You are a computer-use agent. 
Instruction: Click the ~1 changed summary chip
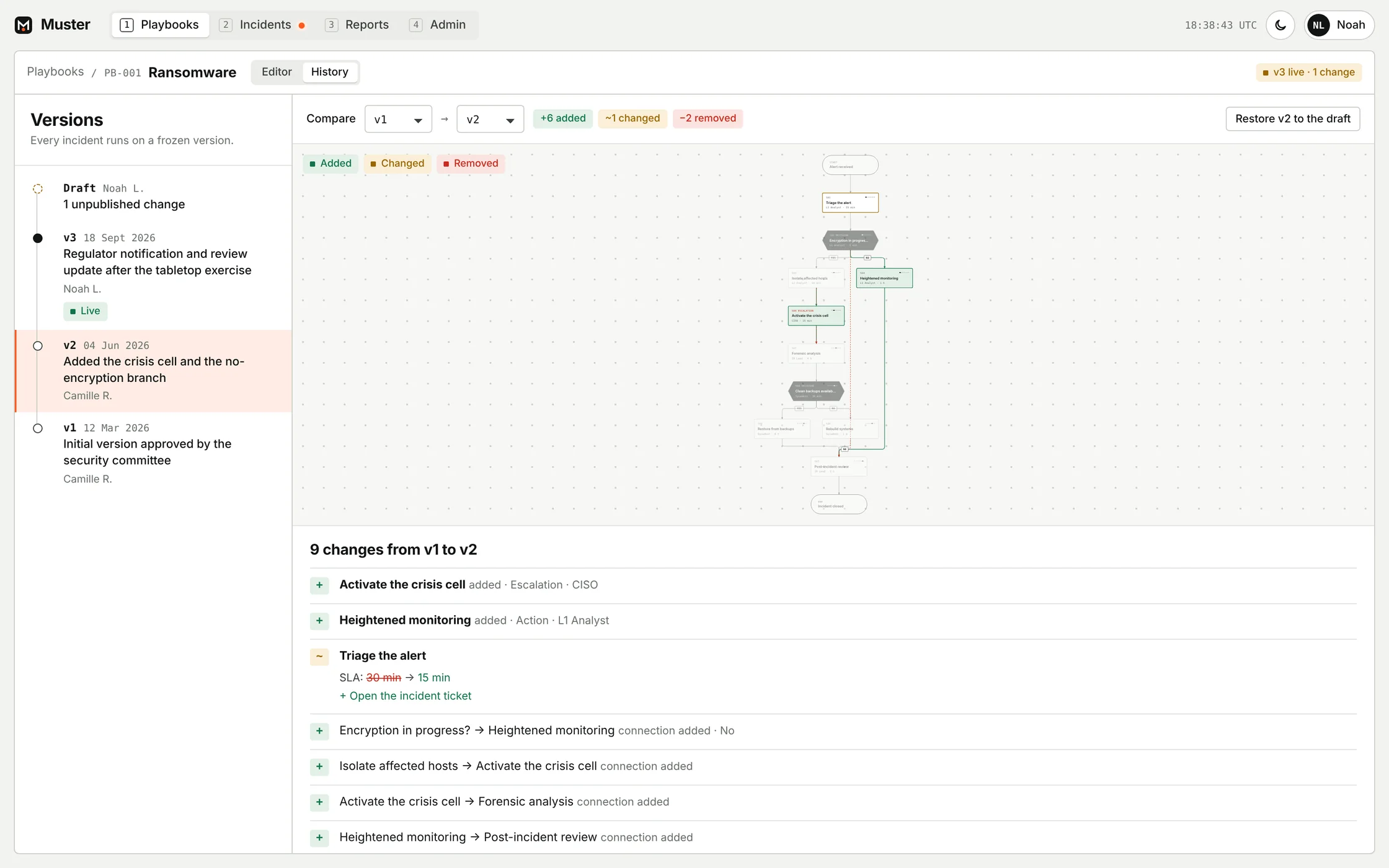[x=632, y=118]
